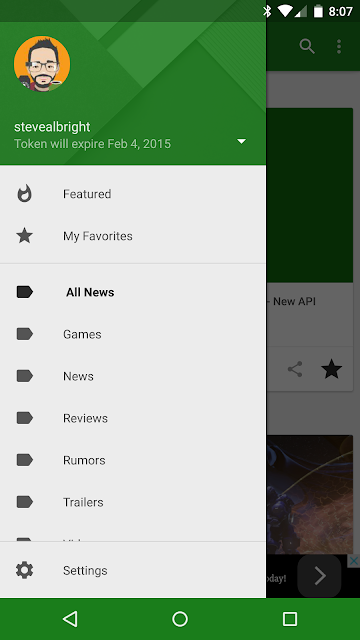This screenshot has width=360, height=640.
Task: Click the Settings gear icon
Action: [x=24, y=570]
